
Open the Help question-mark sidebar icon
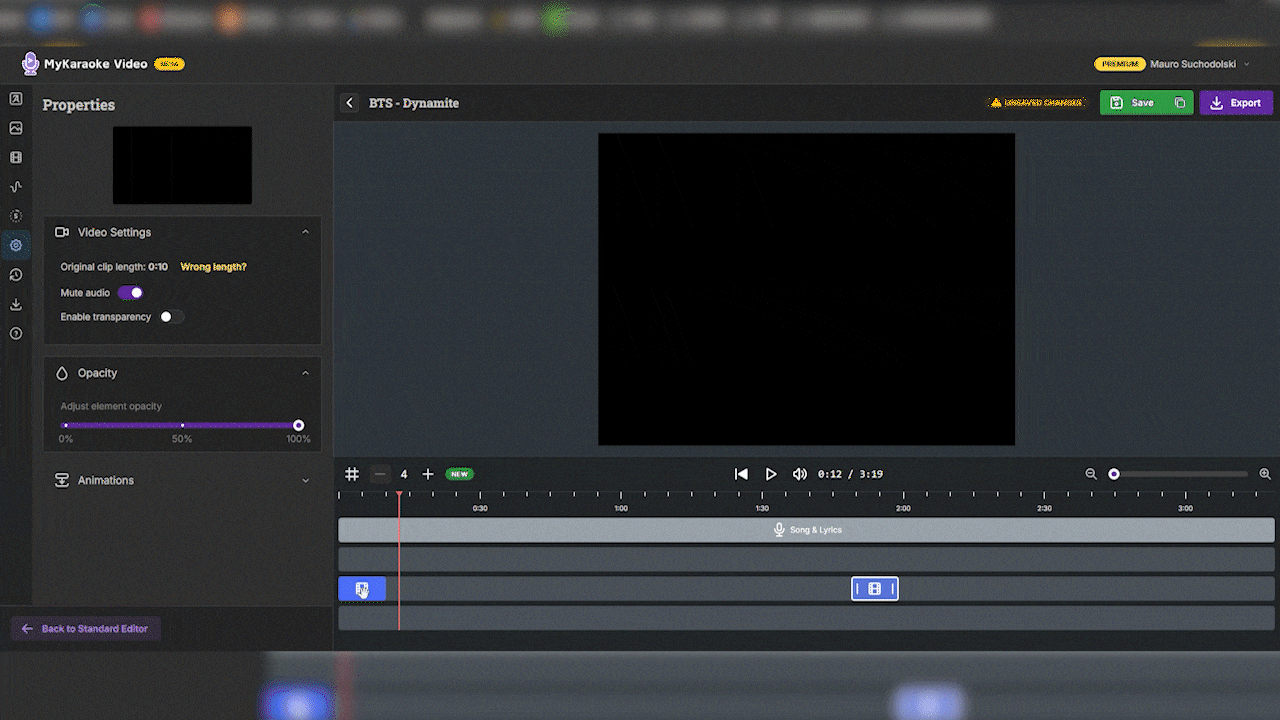point(16,333)
